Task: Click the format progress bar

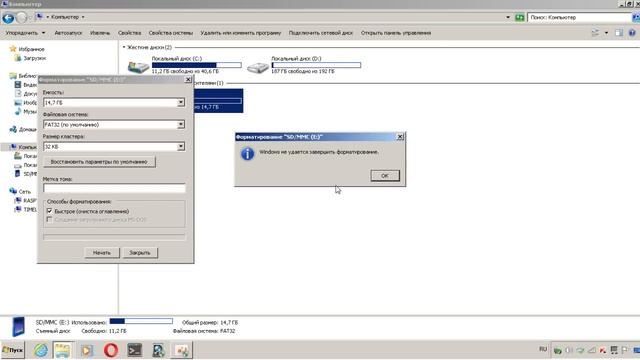Action: [114, 237]
